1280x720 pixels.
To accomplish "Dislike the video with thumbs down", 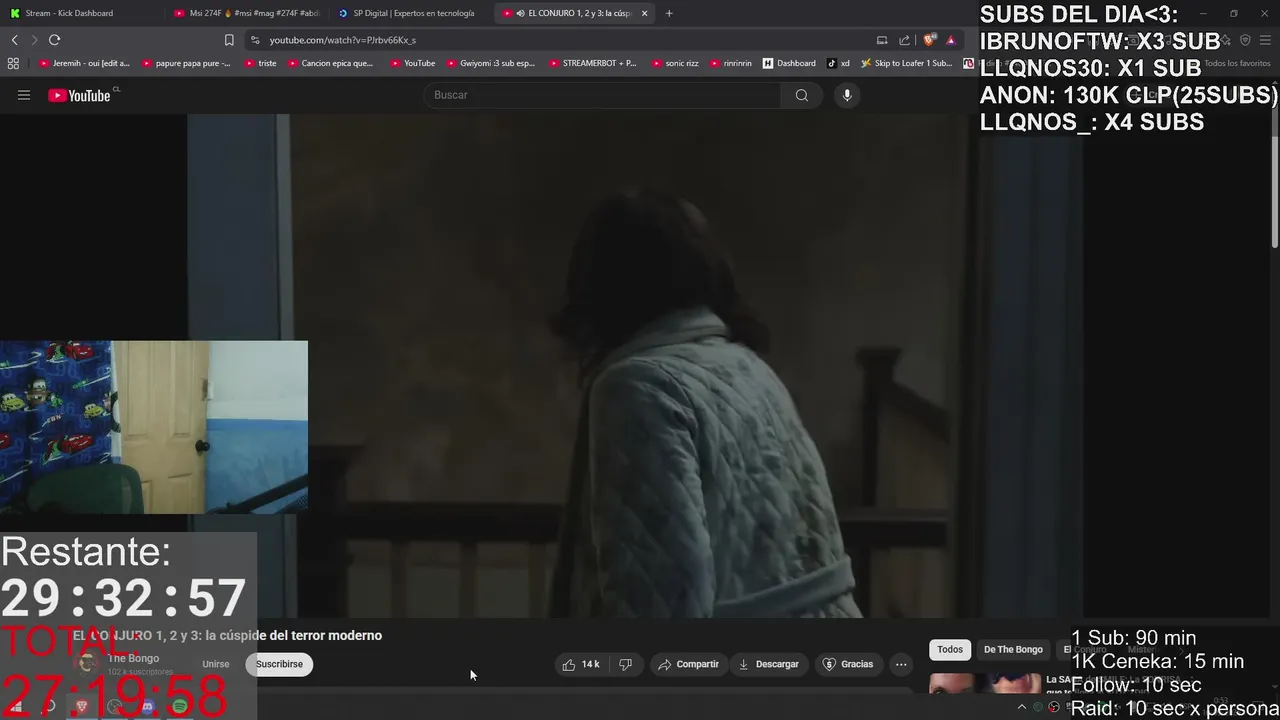I will click(626, 664).
